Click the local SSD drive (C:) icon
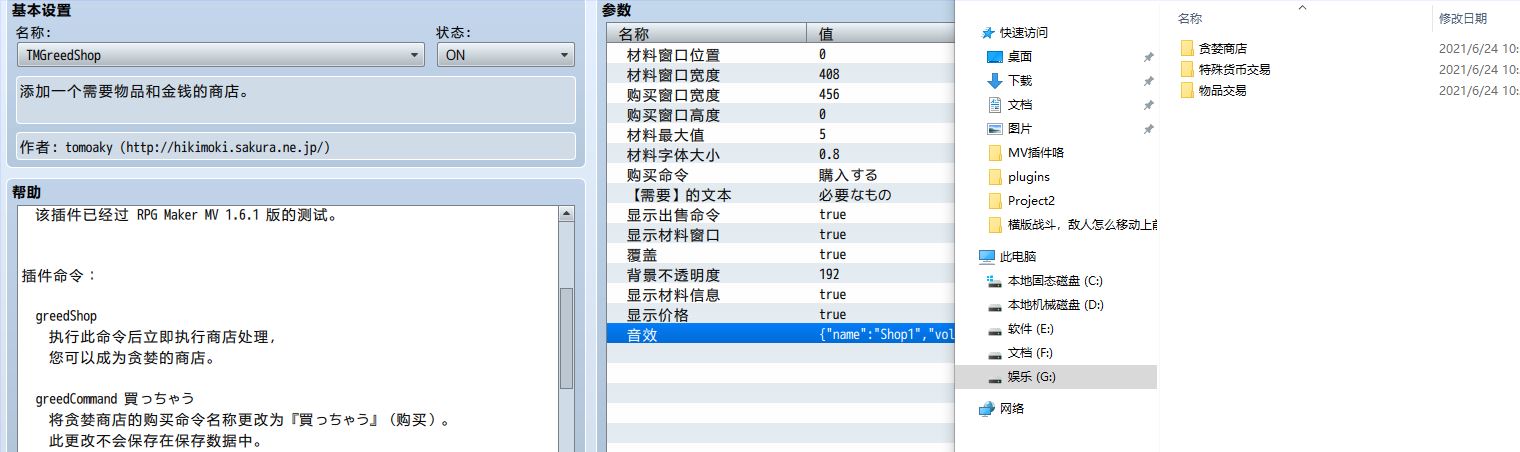The image size is (1520, 452). tap(994, 281)
